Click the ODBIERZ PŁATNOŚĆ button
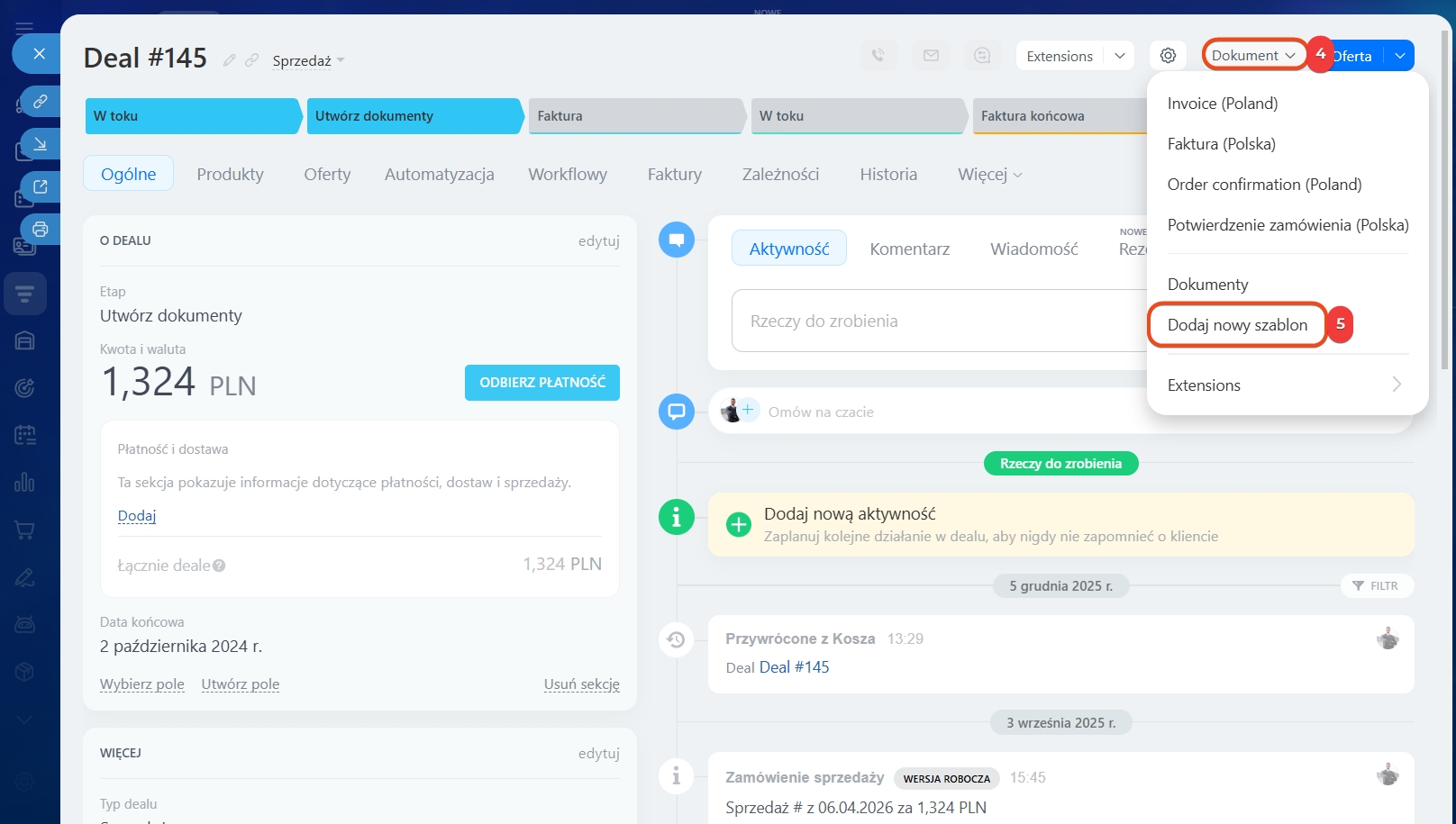Viewport: 1456px width, 824px height. click(541, 383)
